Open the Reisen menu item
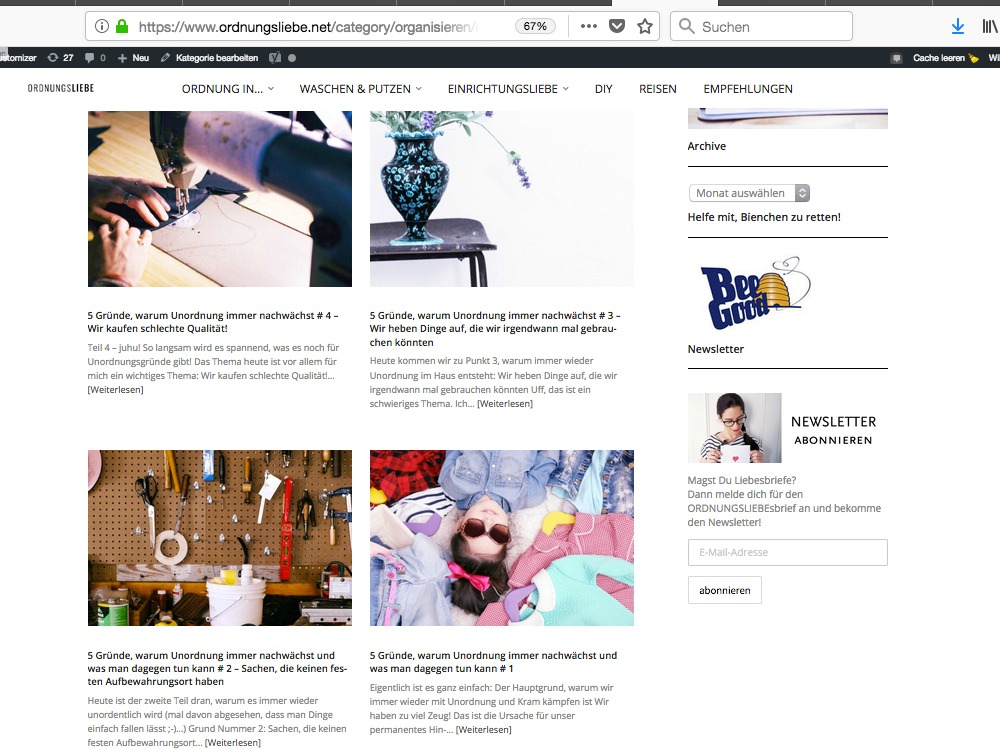Viewport: 1000px width, 750px height. [658, 89]
